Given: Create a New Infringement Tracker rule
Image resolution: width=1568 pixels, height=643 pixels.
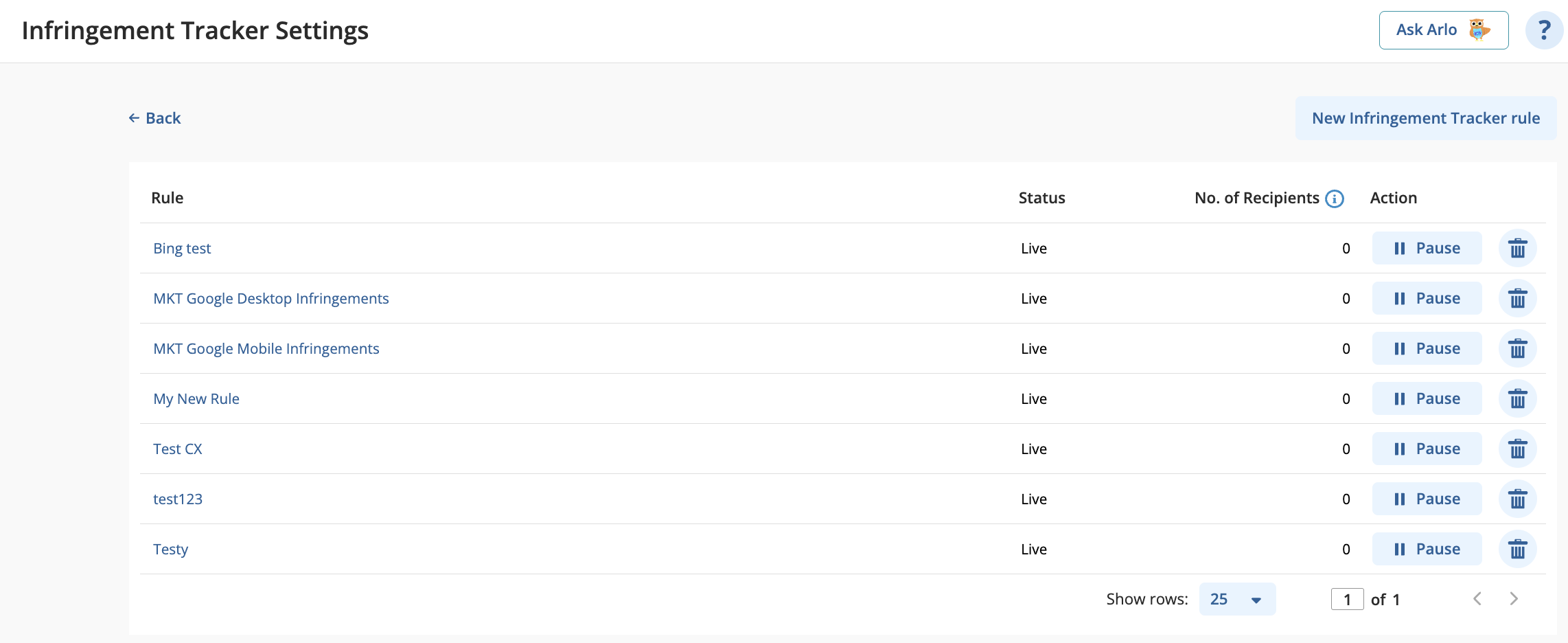Looking at the screenshot, I should pyautogui.click(x=1426, y=118).
